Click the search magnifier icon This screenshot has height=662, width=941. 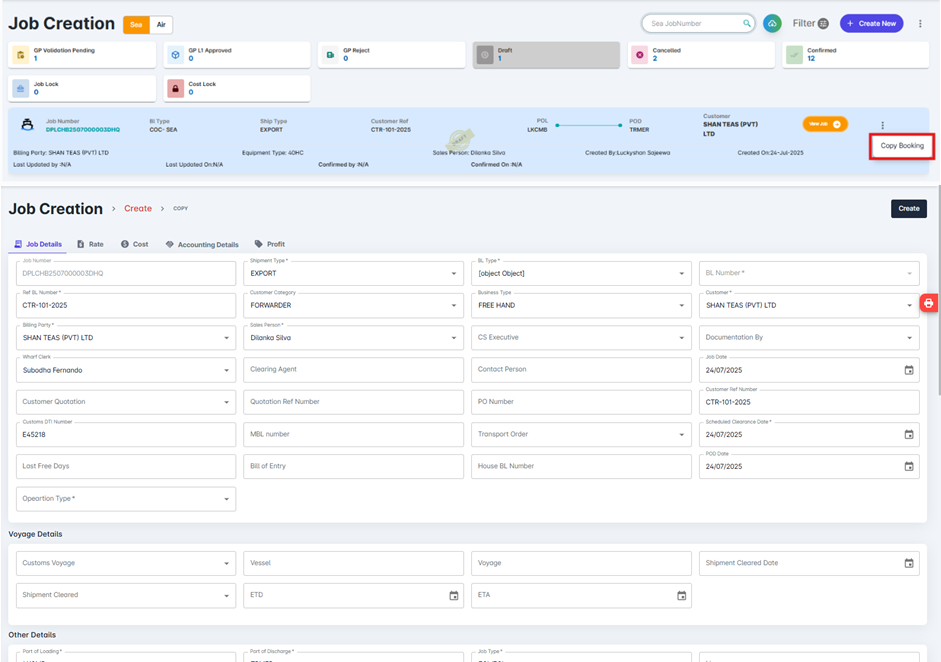(x=746, y=23)
